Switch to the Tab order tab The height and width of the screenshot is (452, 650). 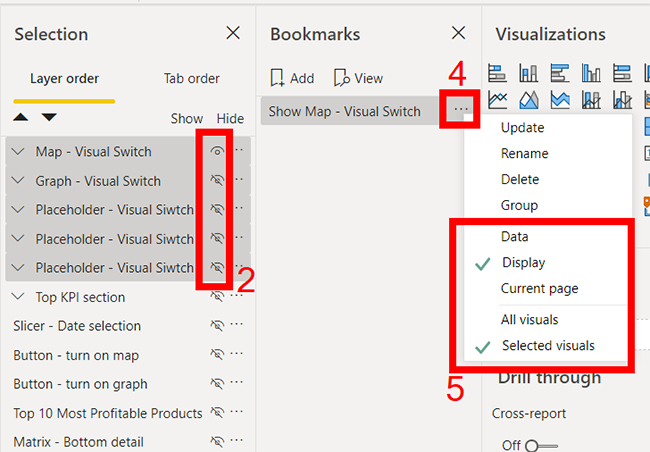(x=192, y=78)
